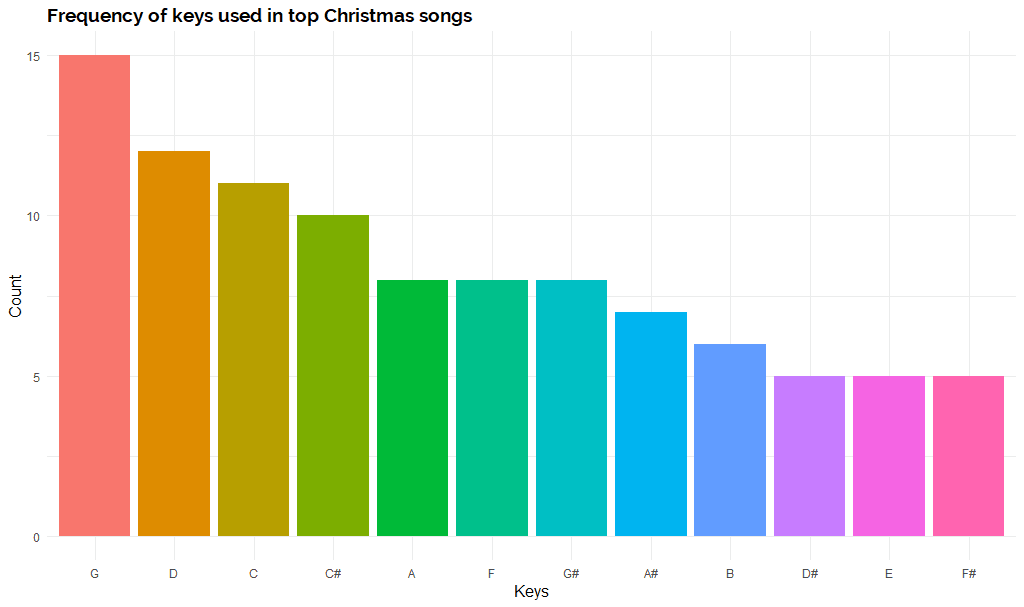
Task: Click the sky blue A# bar
Action: pyautogui.click(x=651, y=424)
